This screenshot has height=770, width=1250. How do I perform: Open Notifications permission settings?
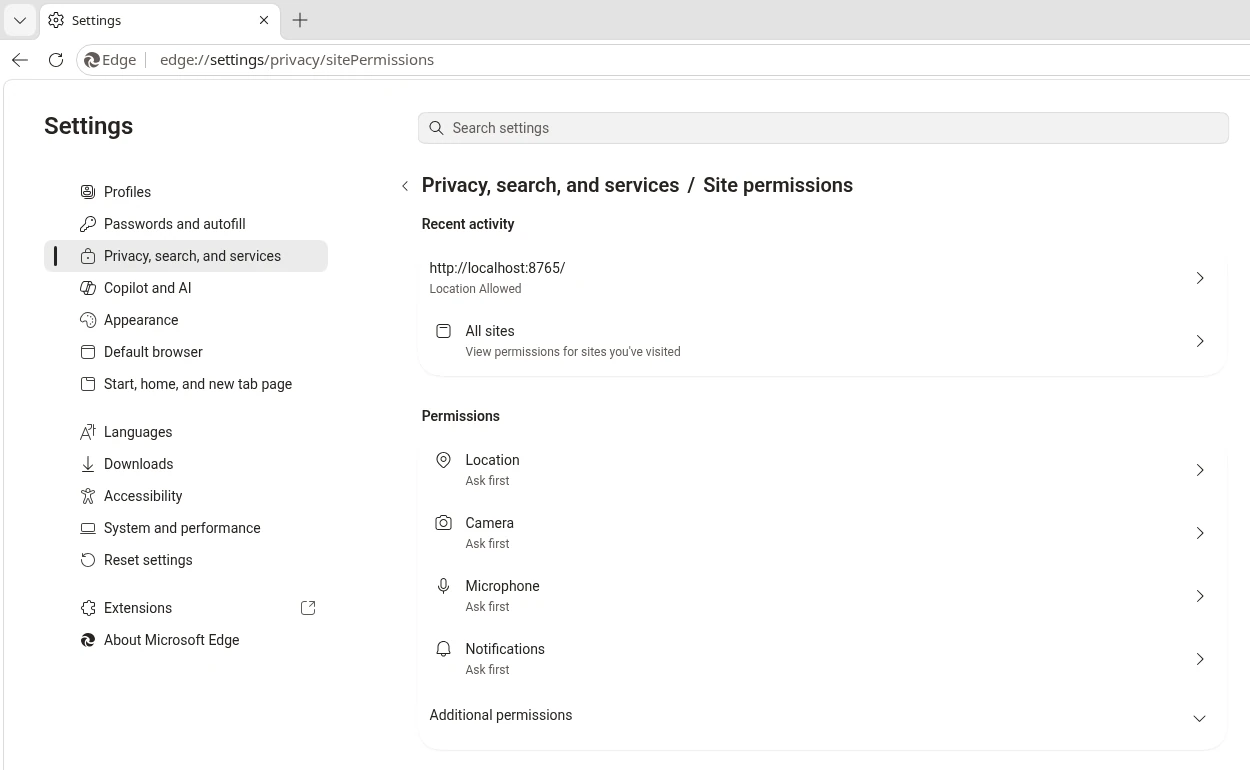pyautogui.click(x=822, y=659)
